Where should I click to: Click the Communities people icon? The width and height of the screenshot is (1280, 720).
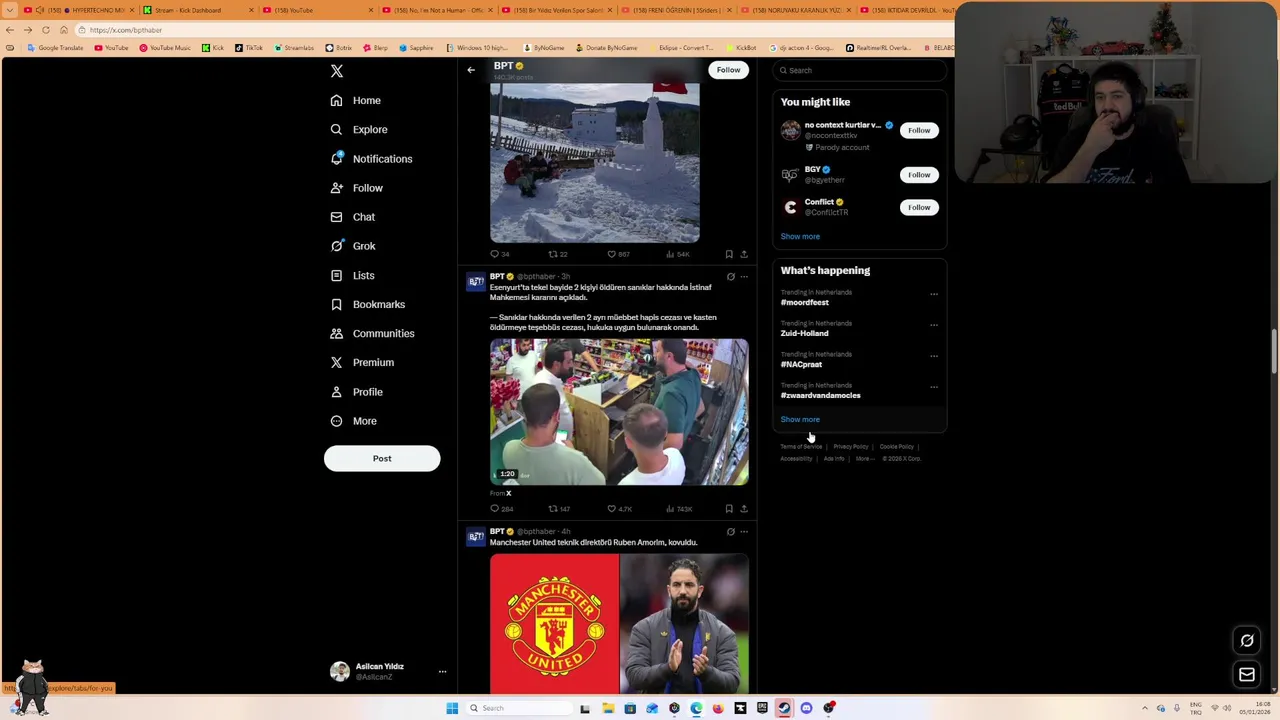[x=336, y=333]
